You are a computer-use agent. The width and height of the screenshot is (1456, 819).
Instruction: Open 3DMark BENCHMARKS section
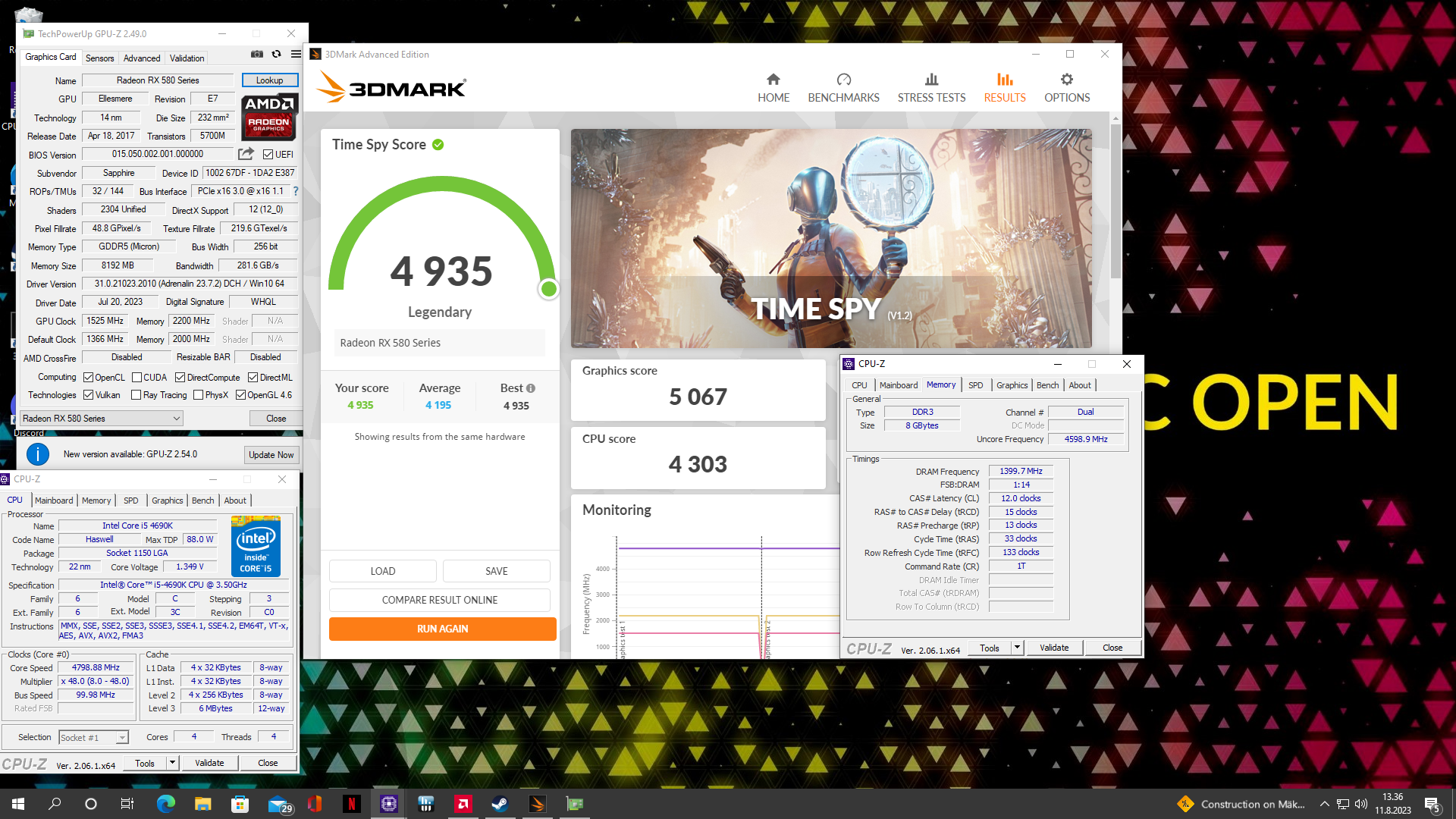tap(843, 88)
